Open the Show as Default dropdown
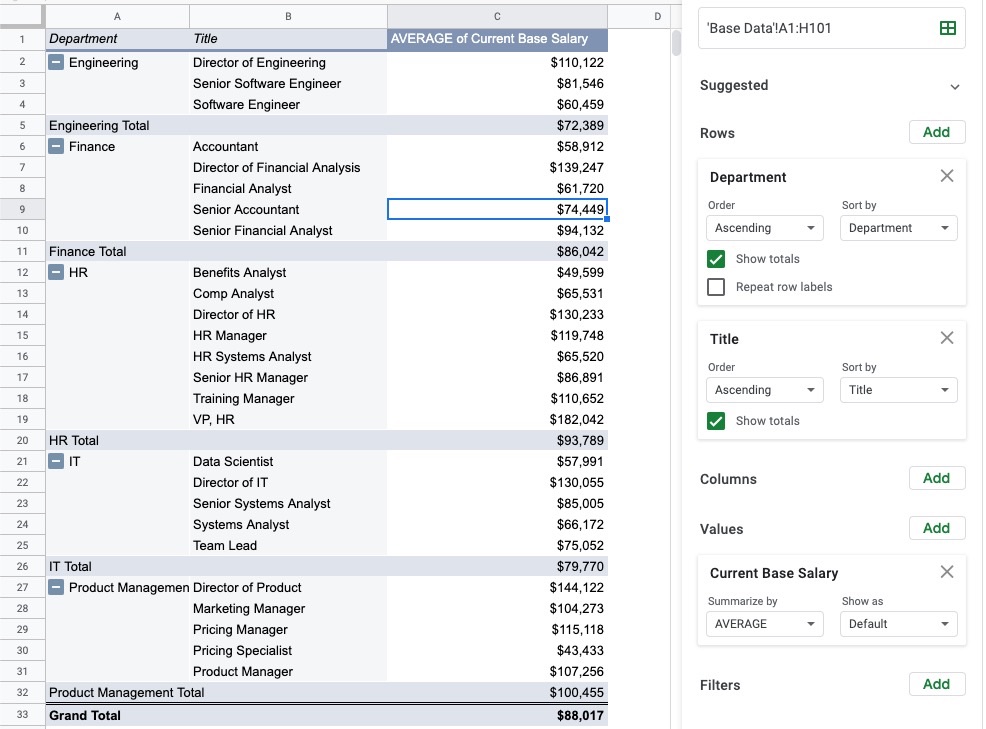 pos(898,623)
